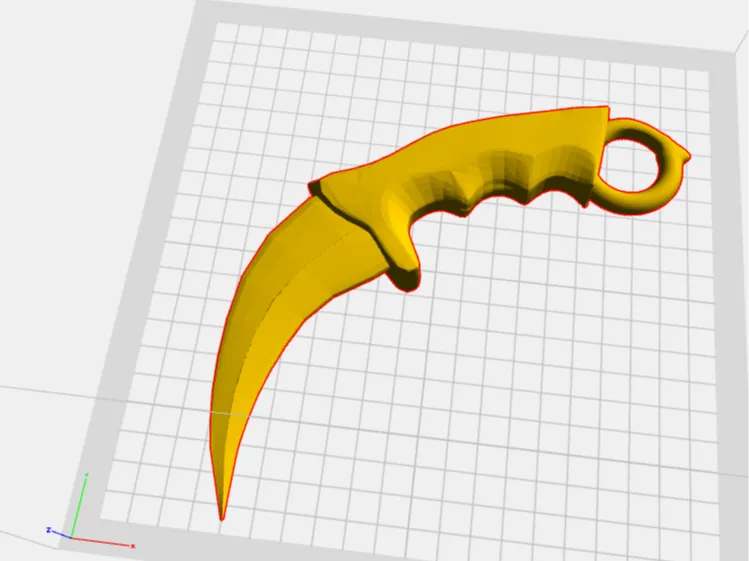Click the XYZ axis orientation gizmo
The height and width of the screenshot is (561, 749).
pos(90,511)
